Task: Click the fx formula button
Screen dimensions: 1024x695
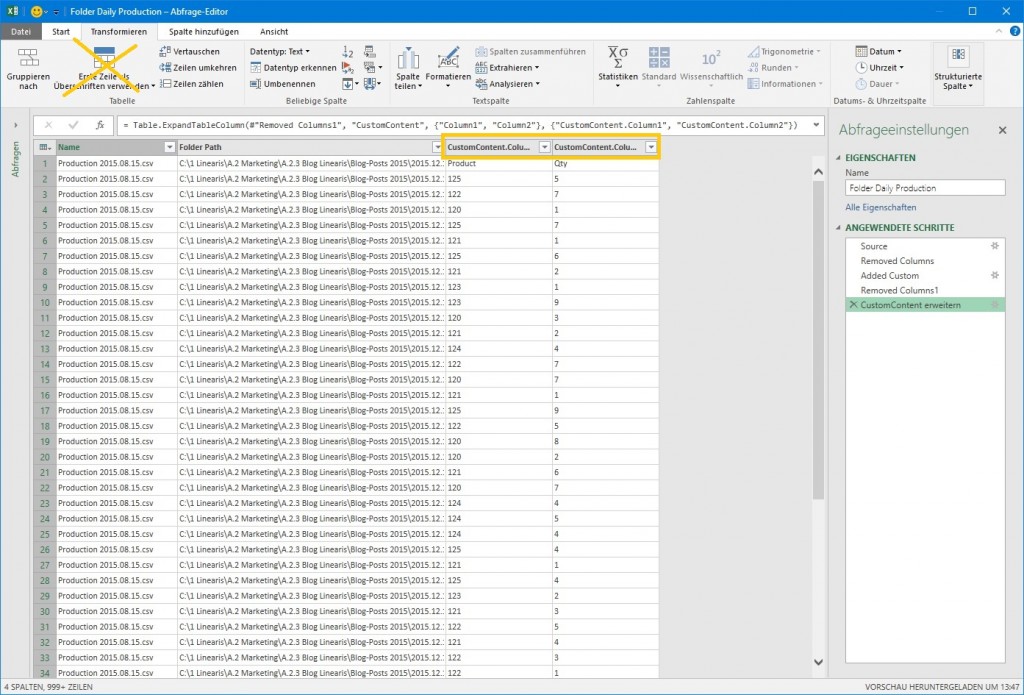Action: coord(100,126)
